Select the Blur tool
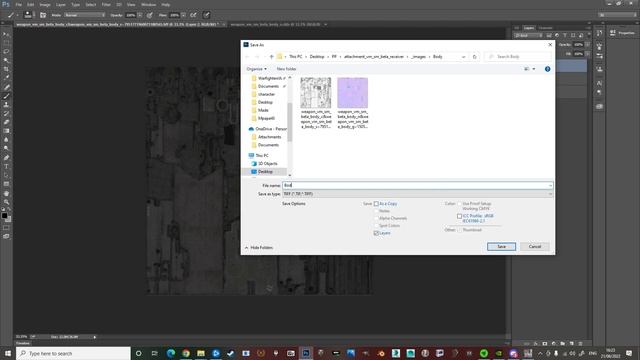The height and width of the screenshot is (360, 640). (6, 140)
